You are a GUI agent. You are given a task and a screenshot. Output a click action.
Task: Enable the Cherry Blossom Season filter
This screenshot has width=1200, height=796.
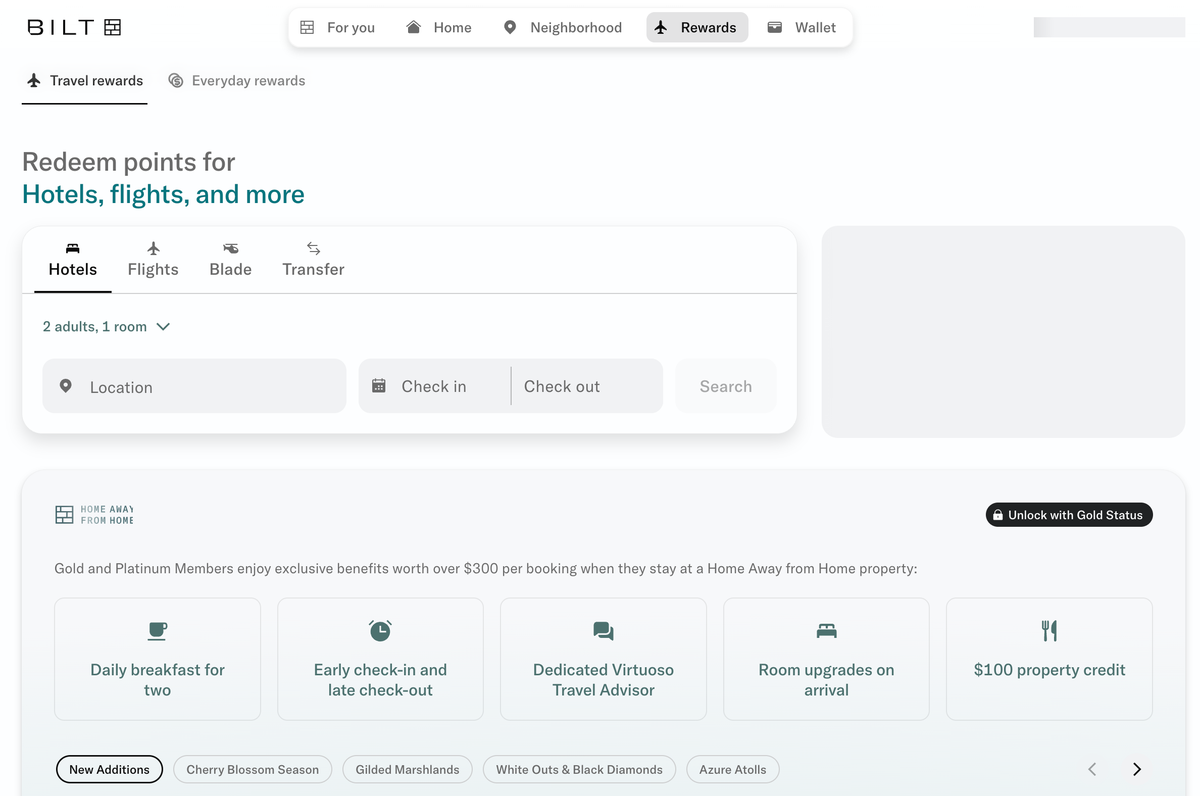(252, 769)
